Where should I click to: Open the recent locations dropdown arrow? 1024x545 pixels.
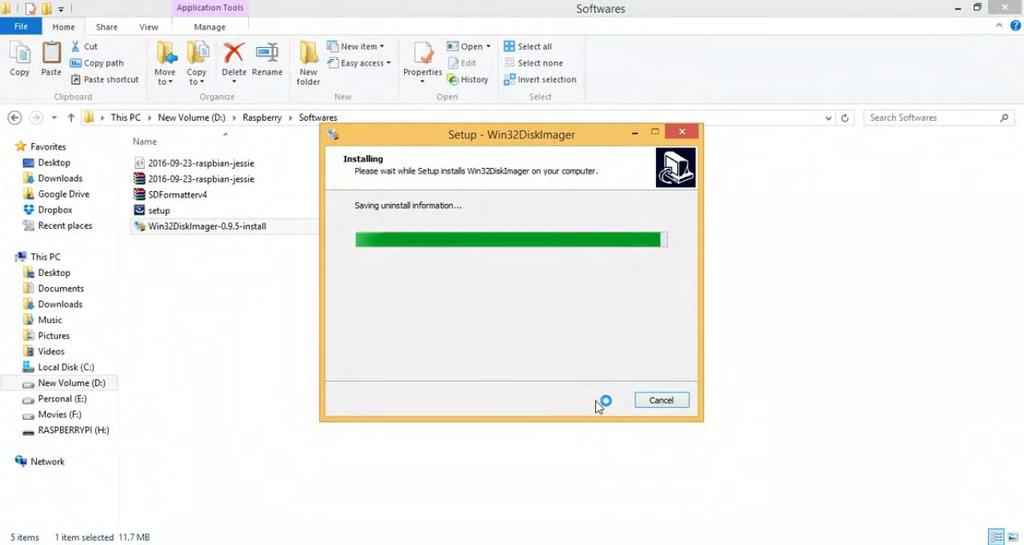click(54, 117)
